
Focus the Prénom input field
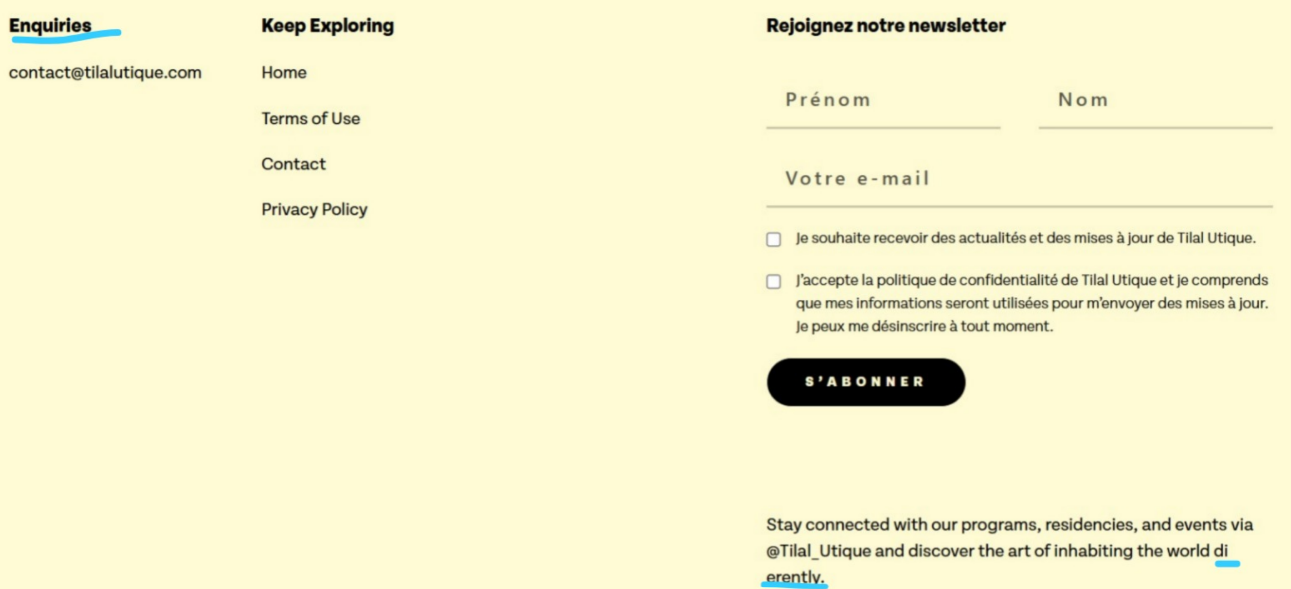(883, 101)
